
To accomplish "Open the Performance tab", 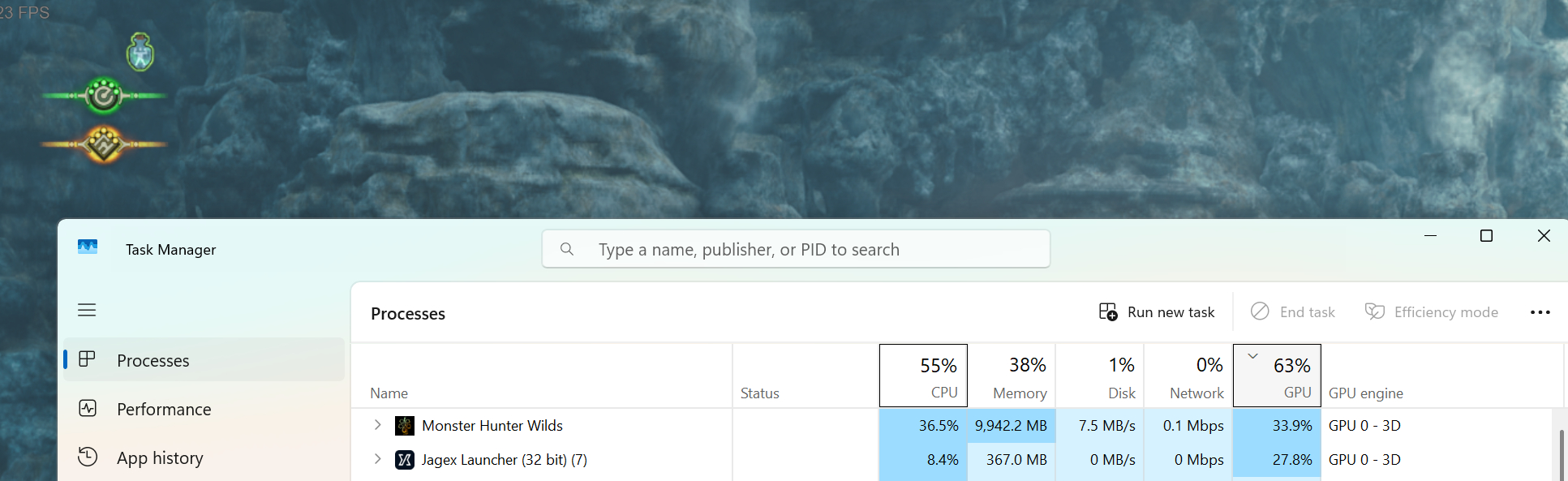I will [x=163, y=409].
